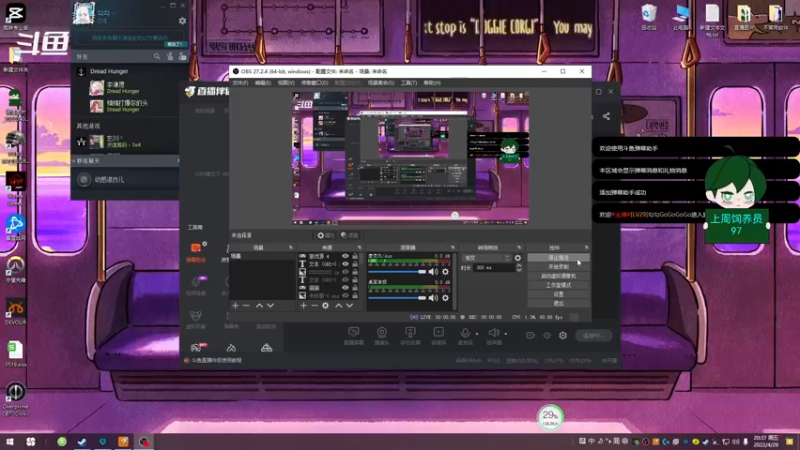Collapse group chats section in Steam friends
The image size is (800, 450).
click(x=73, y=161)
